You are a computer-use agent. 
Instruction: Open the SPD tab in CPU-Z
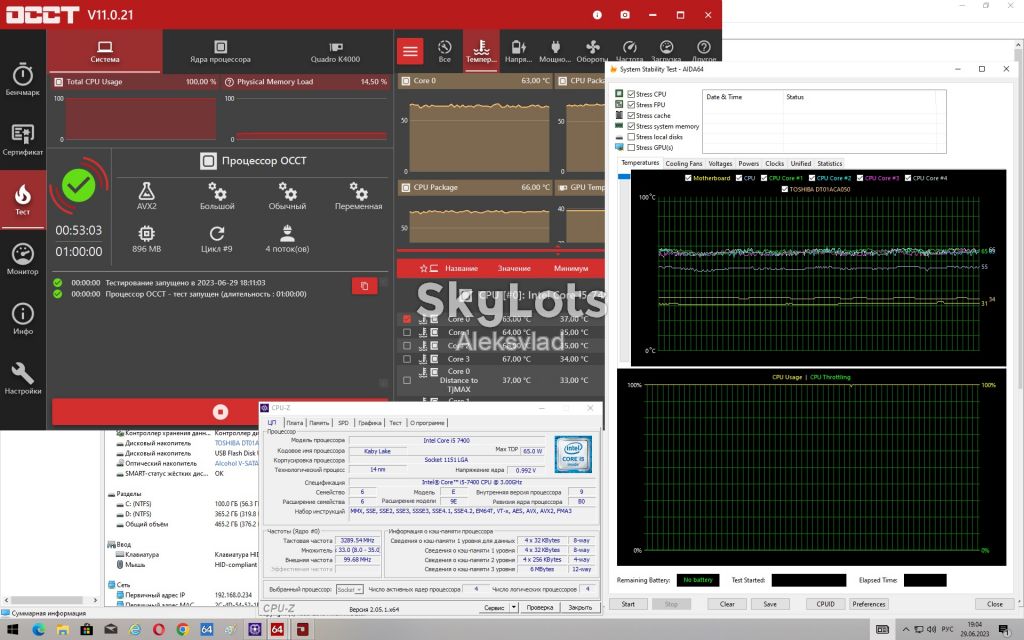click(x=344, y=423)
